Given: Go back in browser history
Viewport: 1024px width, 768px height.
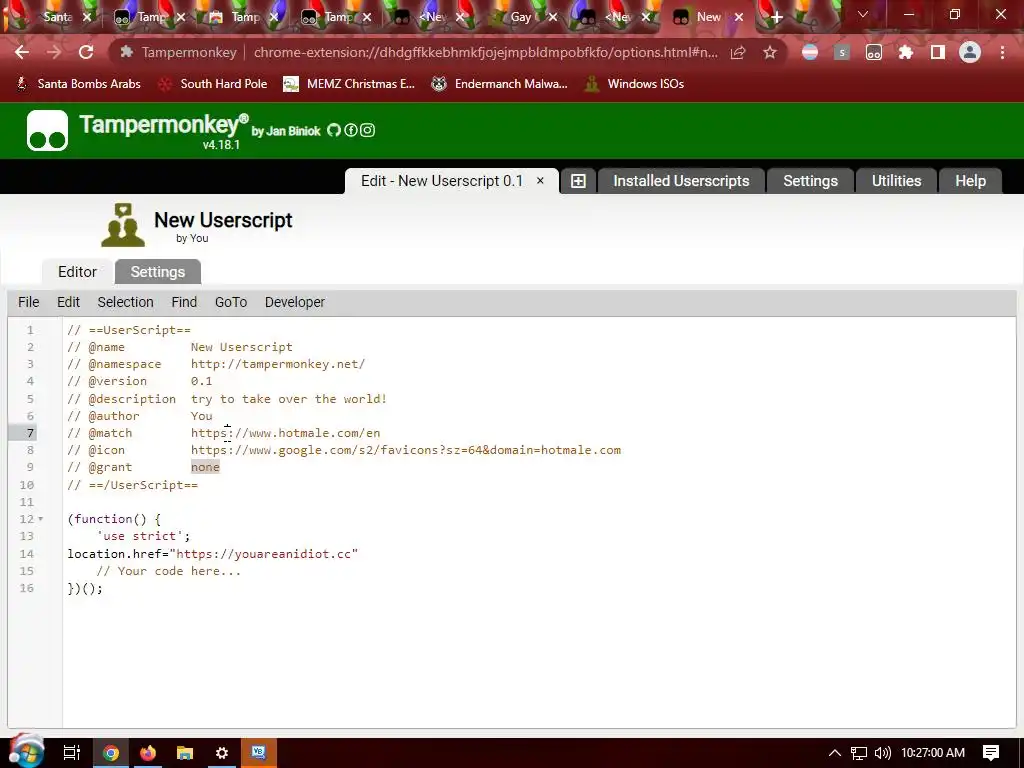Looking at the screenshot, I should (x=22, y=52).
